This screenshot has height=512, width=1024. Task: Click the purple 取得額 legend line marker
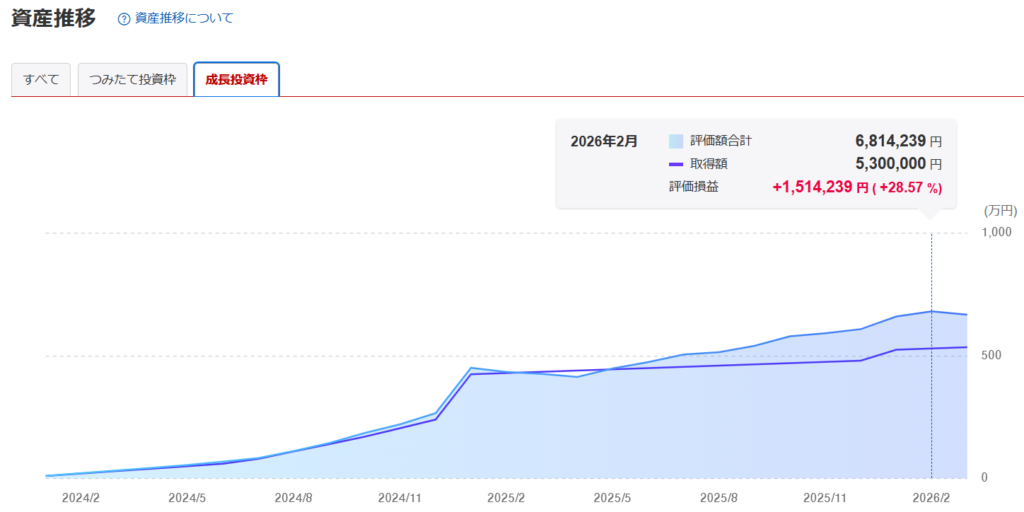676,164
